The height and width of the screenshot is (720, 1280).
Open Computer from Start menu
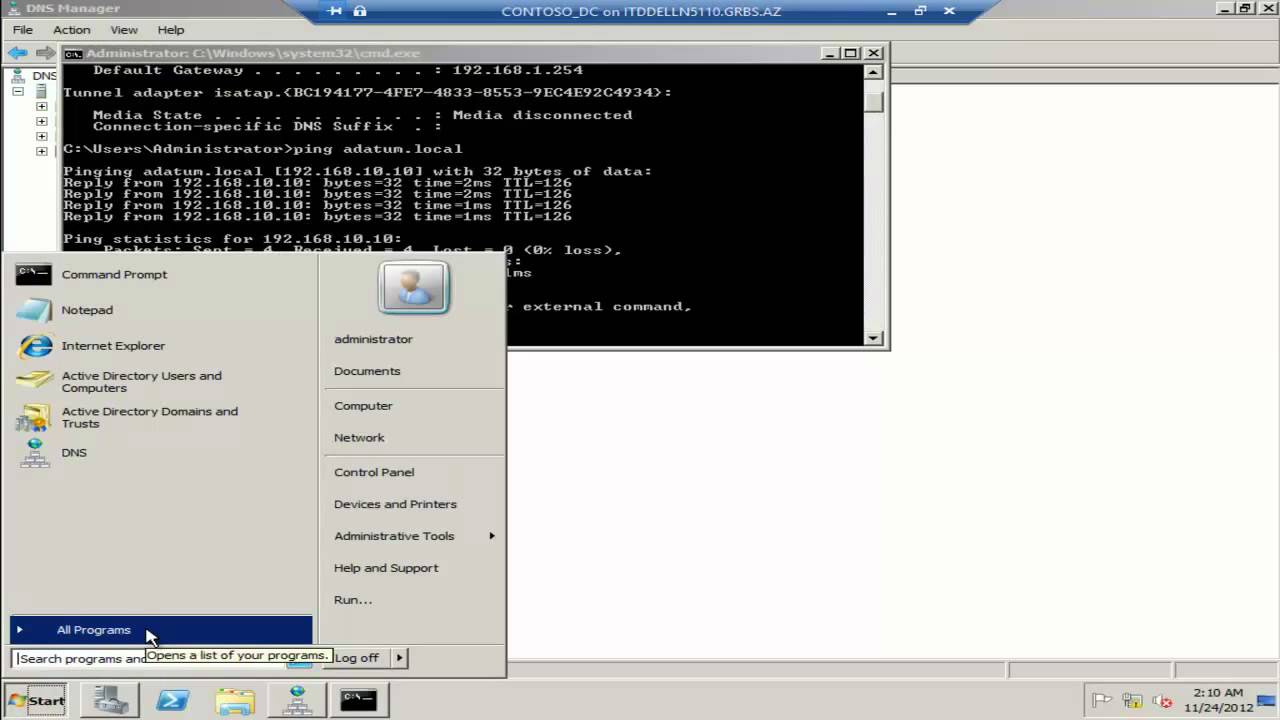pyautogui.click(x=363, y=406)
